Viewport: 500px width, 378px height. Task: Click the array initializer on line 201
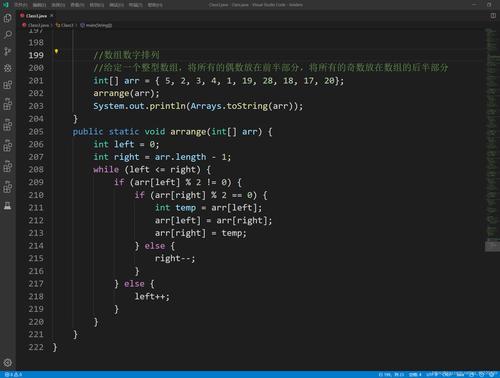coord(250,81)
